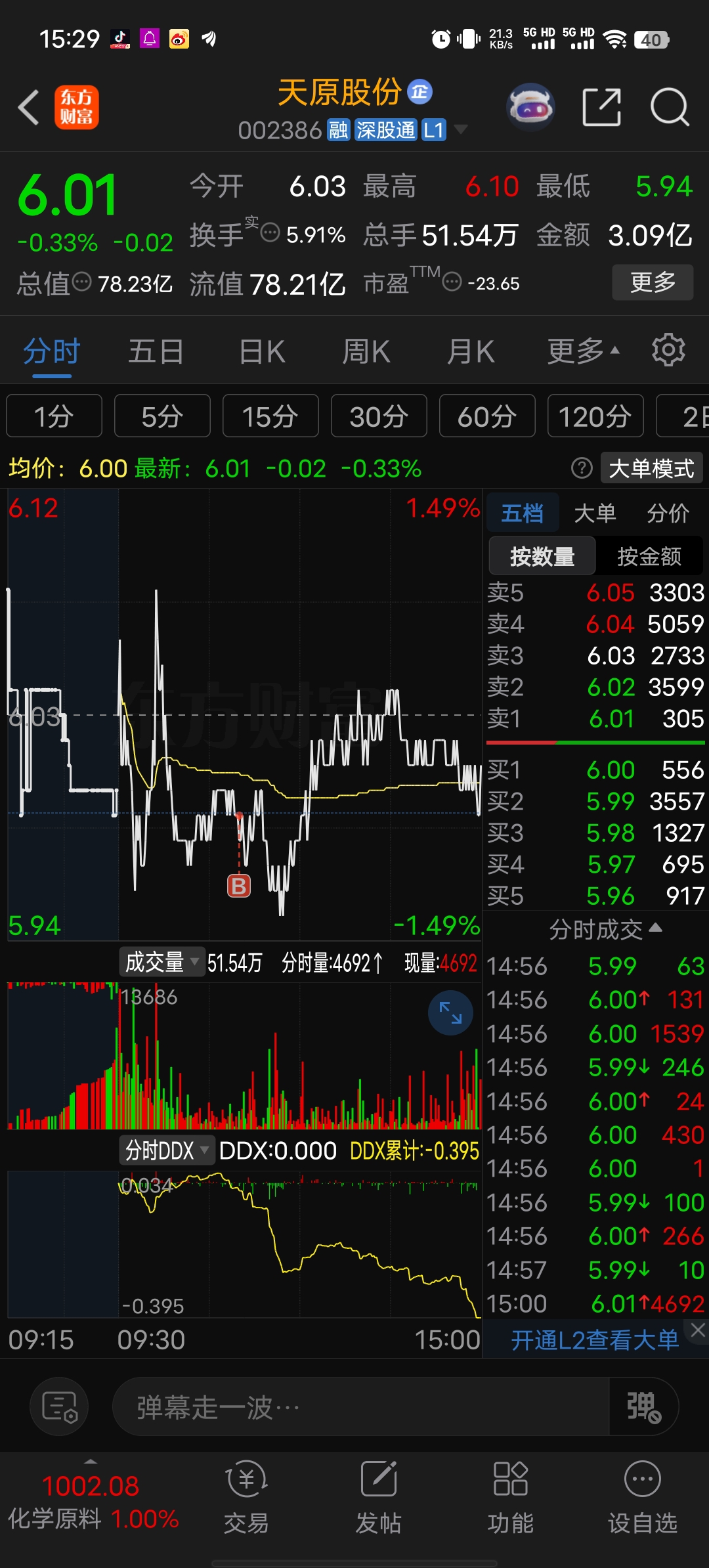Open the search magnifier
Viewport: 709px width, 1568px height.
[x=669, y=107]
